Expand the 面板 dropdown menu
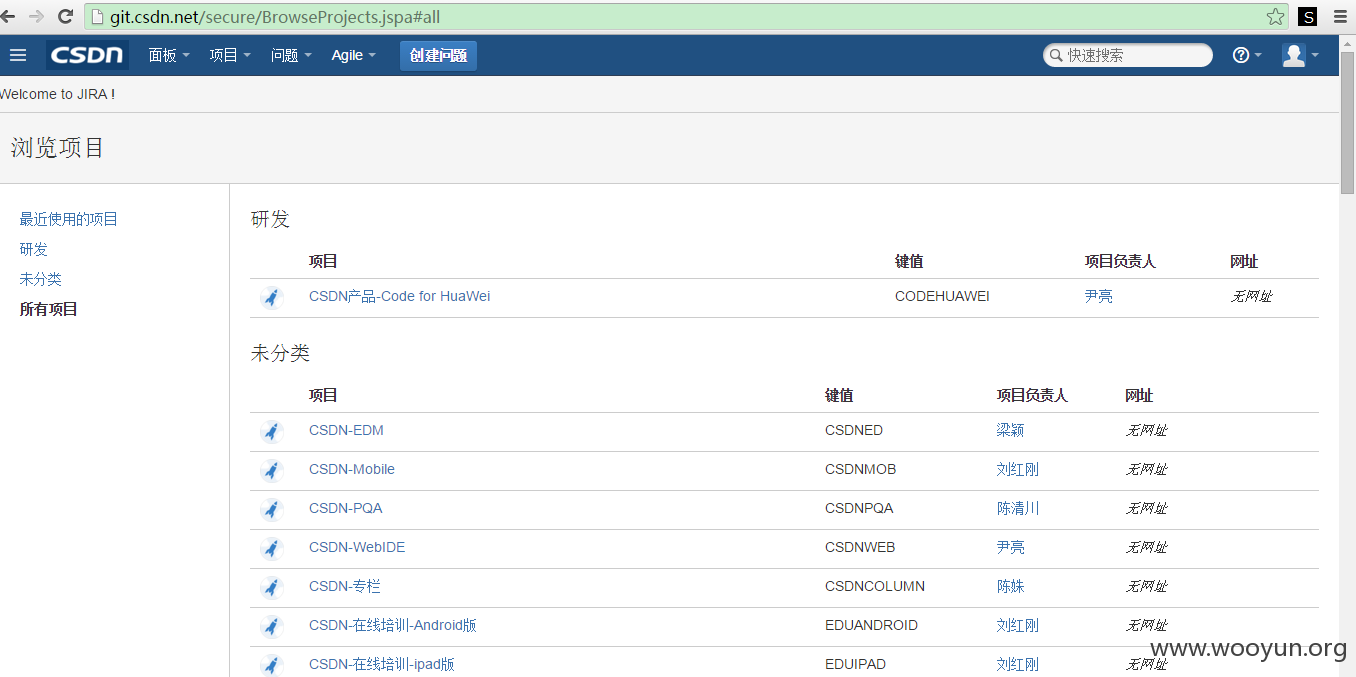1356x677 pixels. click(169, 55)
